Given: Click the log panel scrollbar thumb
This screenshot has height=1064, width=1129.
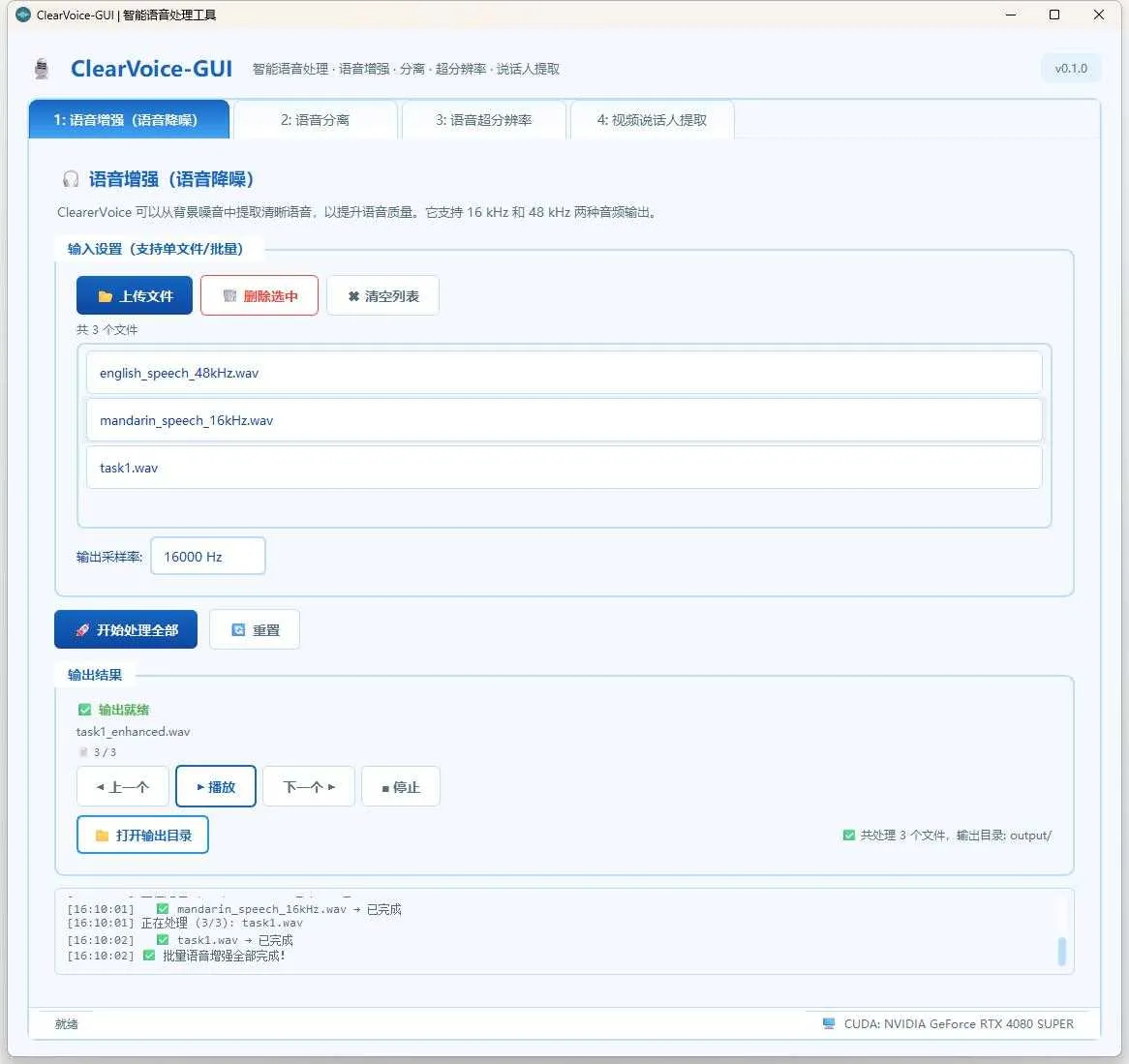Looking at the screenshot, I should click(x=1061, y=951).
